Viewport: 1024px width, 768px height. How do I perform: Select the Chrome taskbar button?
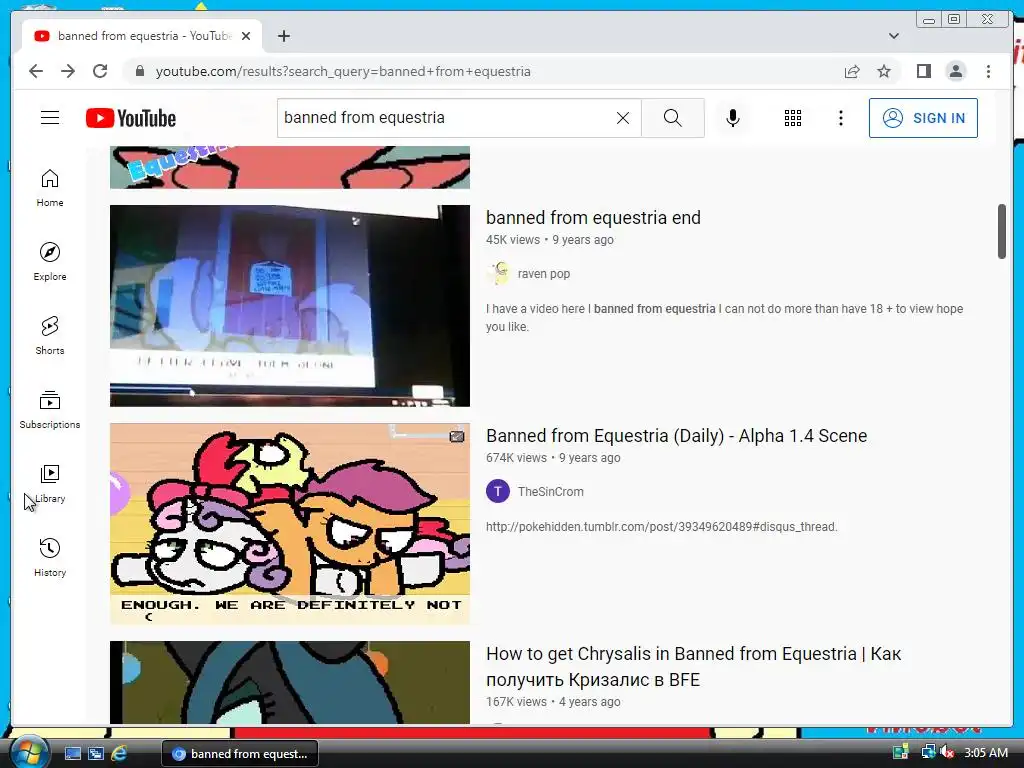[240, 754]
